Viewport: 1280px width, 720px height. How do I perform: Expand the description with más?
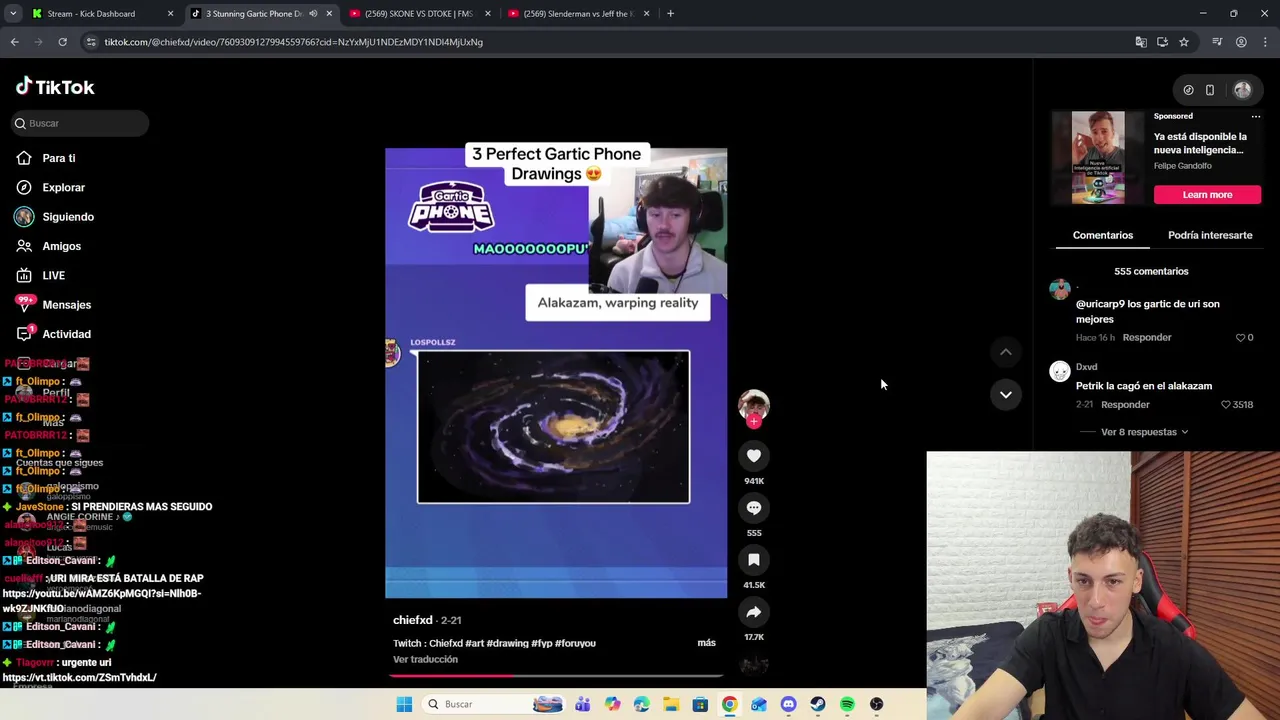[x=706, y=643]
